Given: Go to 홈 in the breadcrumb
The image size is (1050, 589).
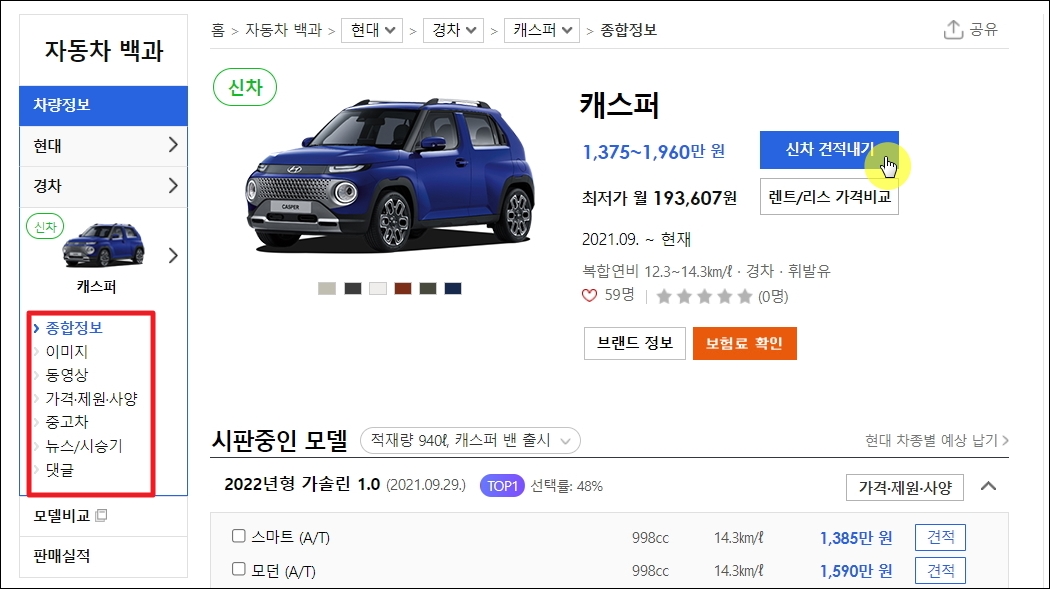Looking at the screenshot, I should point(218,30).
